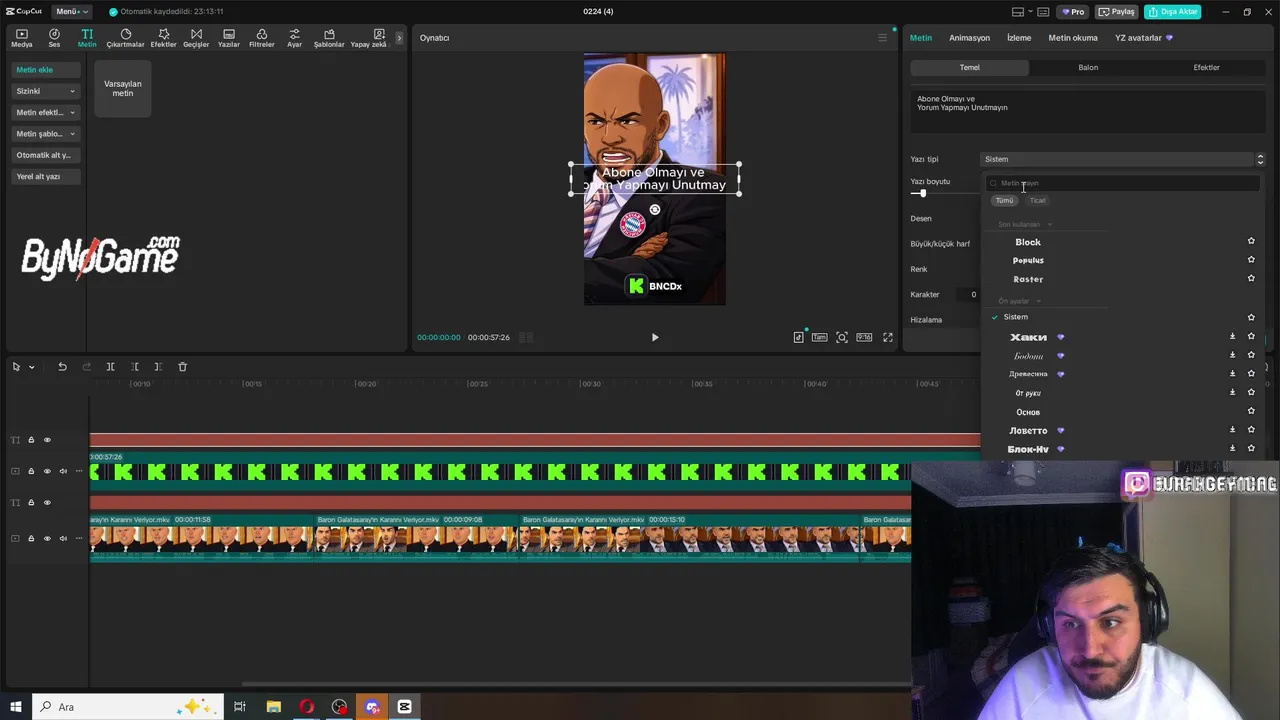Screen dimensions: 1280x720
Task: Click the fullscreen icon in player
Action: pyautogui.click(x=887, y=337)
